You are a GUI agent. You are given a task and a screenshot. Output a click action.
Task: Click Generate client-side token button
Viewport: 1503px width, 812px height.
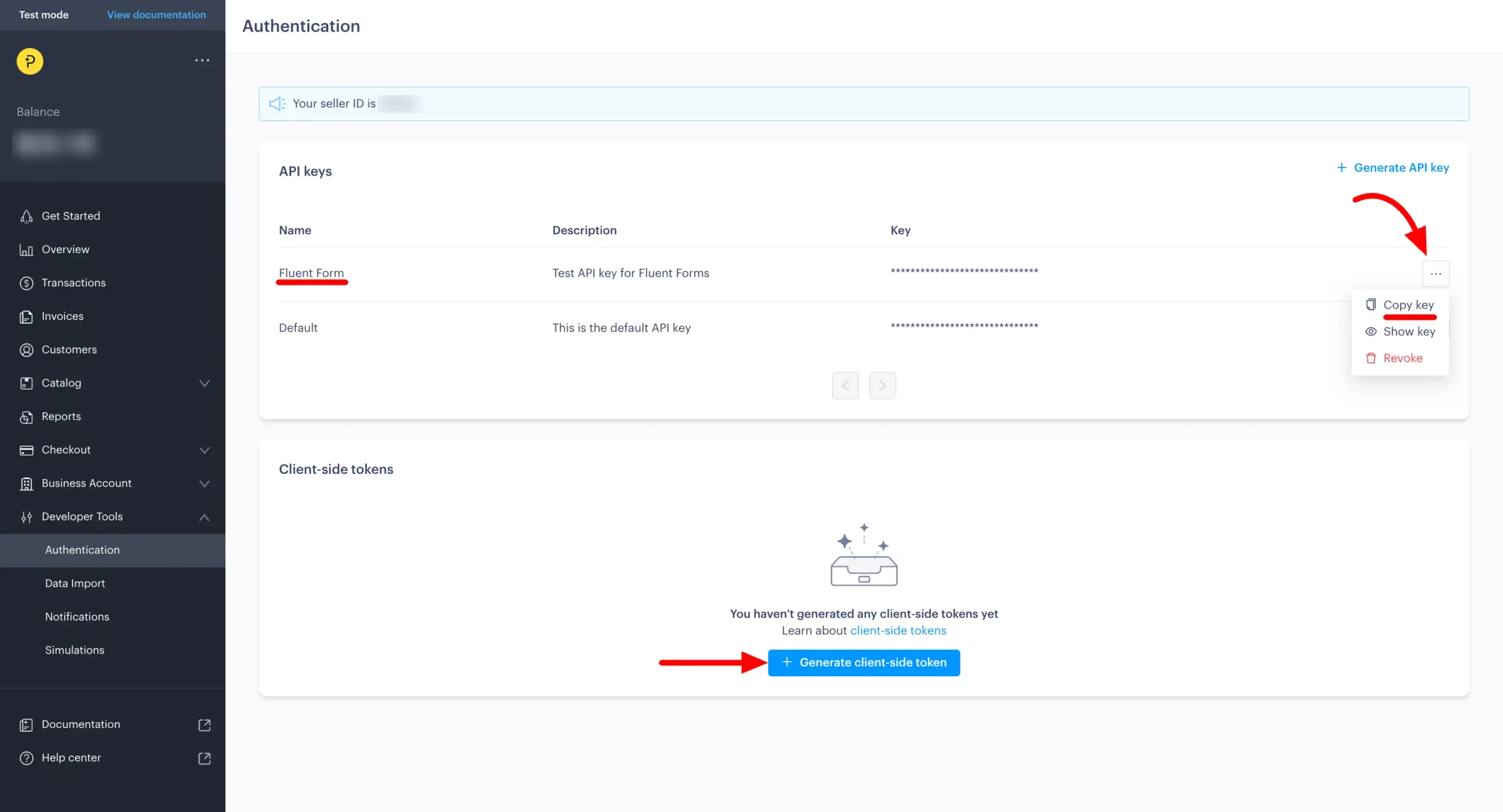click(x=864, y=663)
